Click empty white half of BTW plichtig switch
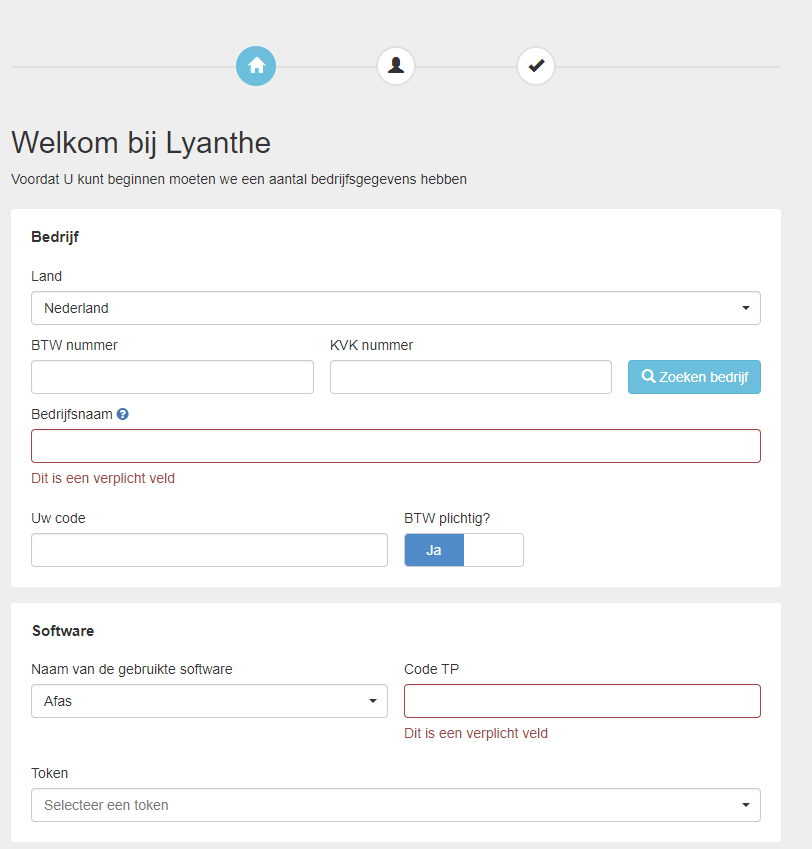The width and height of the screenshot is (812, 849). click(x=493, y=550)
